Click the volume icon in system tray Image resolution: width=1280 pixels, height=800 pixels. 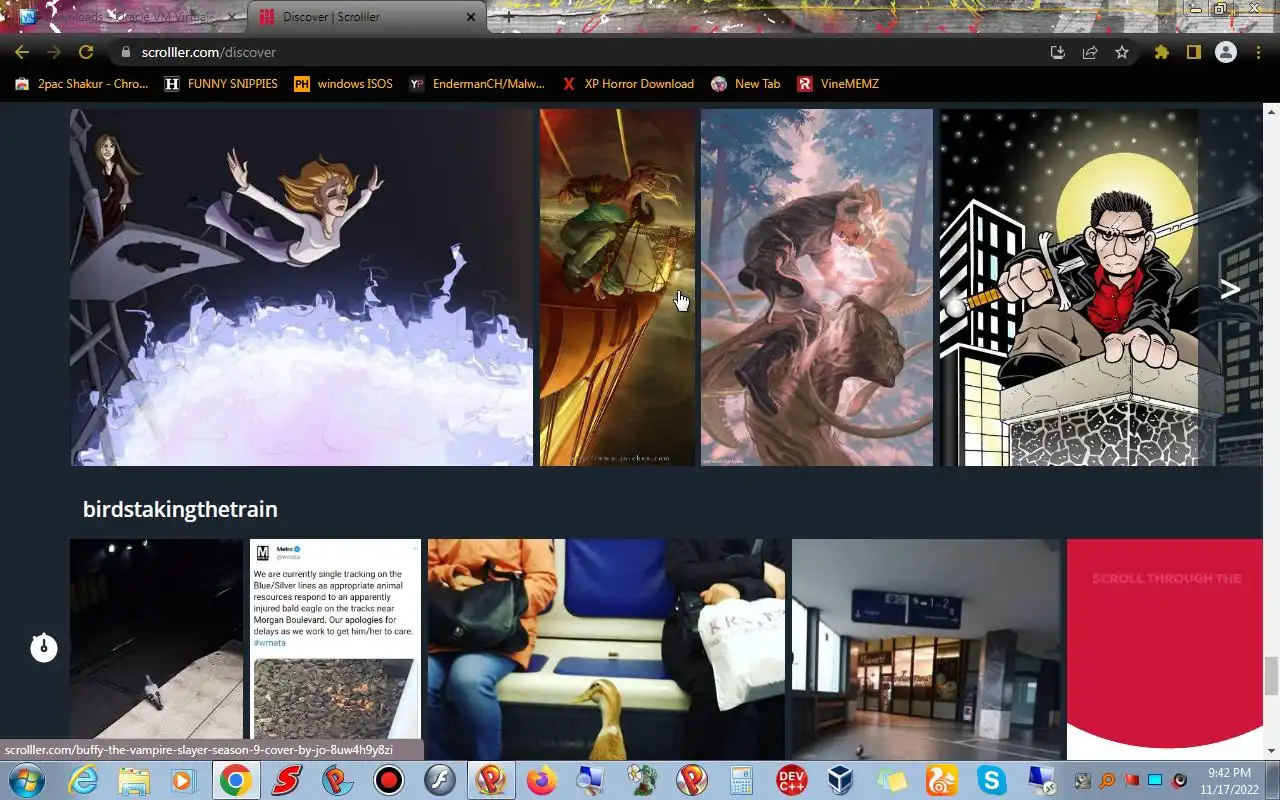point(1180,781)
